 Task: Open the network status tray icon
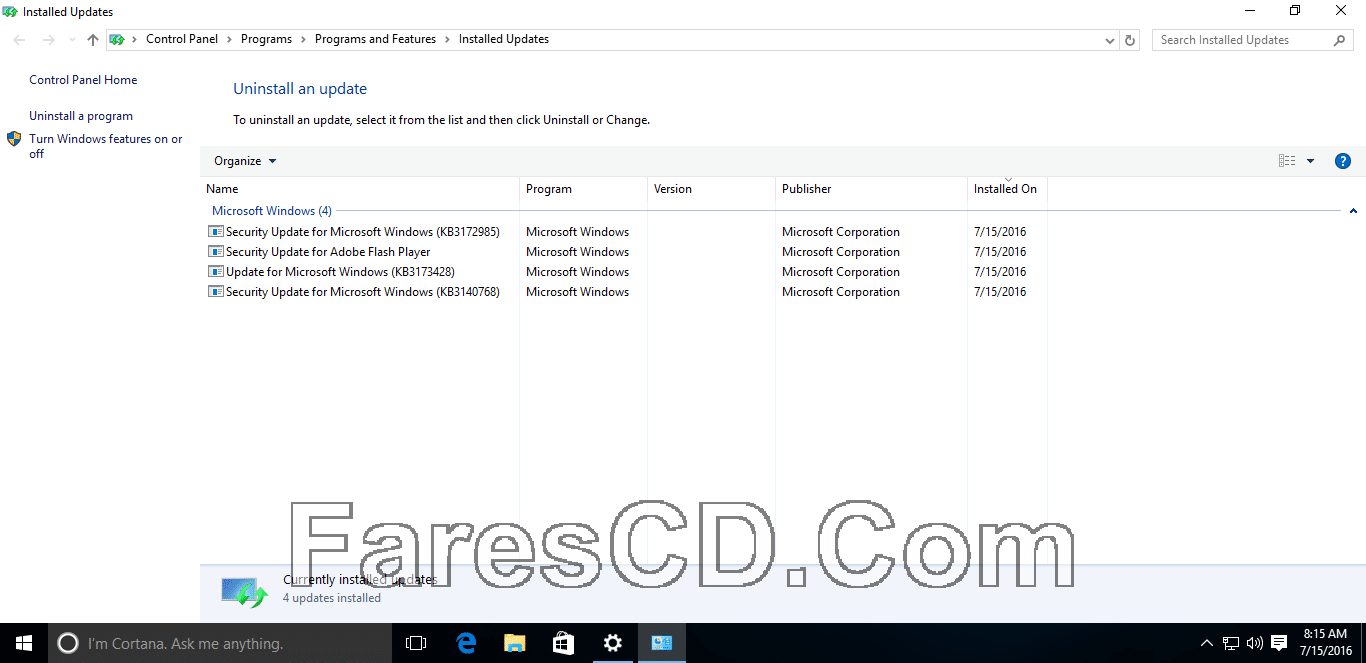click(x=1231, y=643)
